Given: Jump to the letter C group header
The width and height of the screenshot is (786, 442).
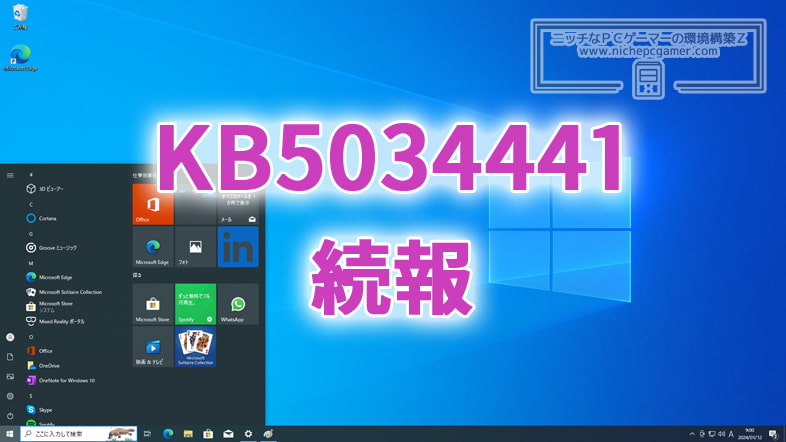Looking at the screenshot, I should pyautogui.click(x=31, y=204).
